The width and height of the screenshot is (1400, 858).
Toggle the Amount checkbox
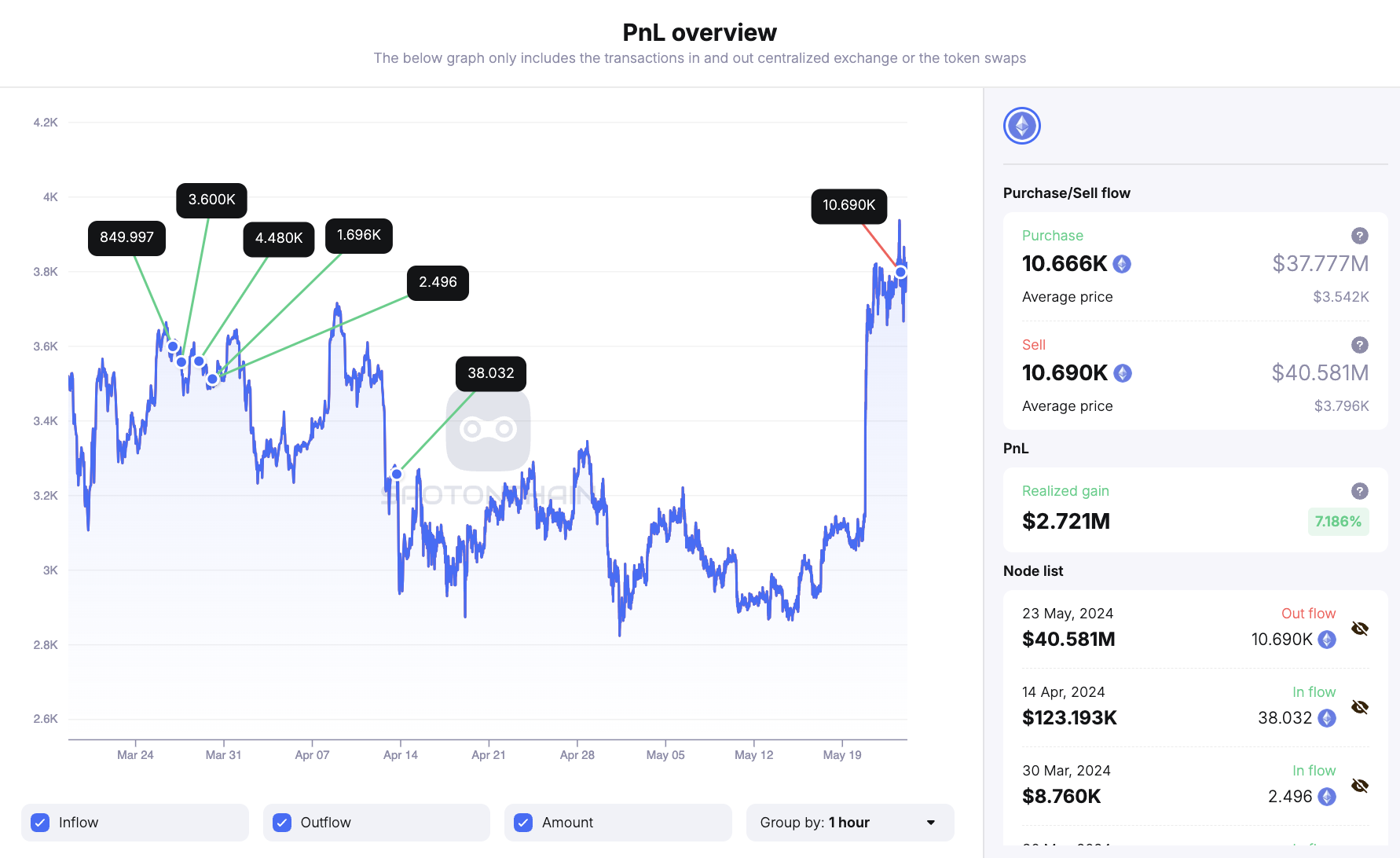[x=523, y=823]
